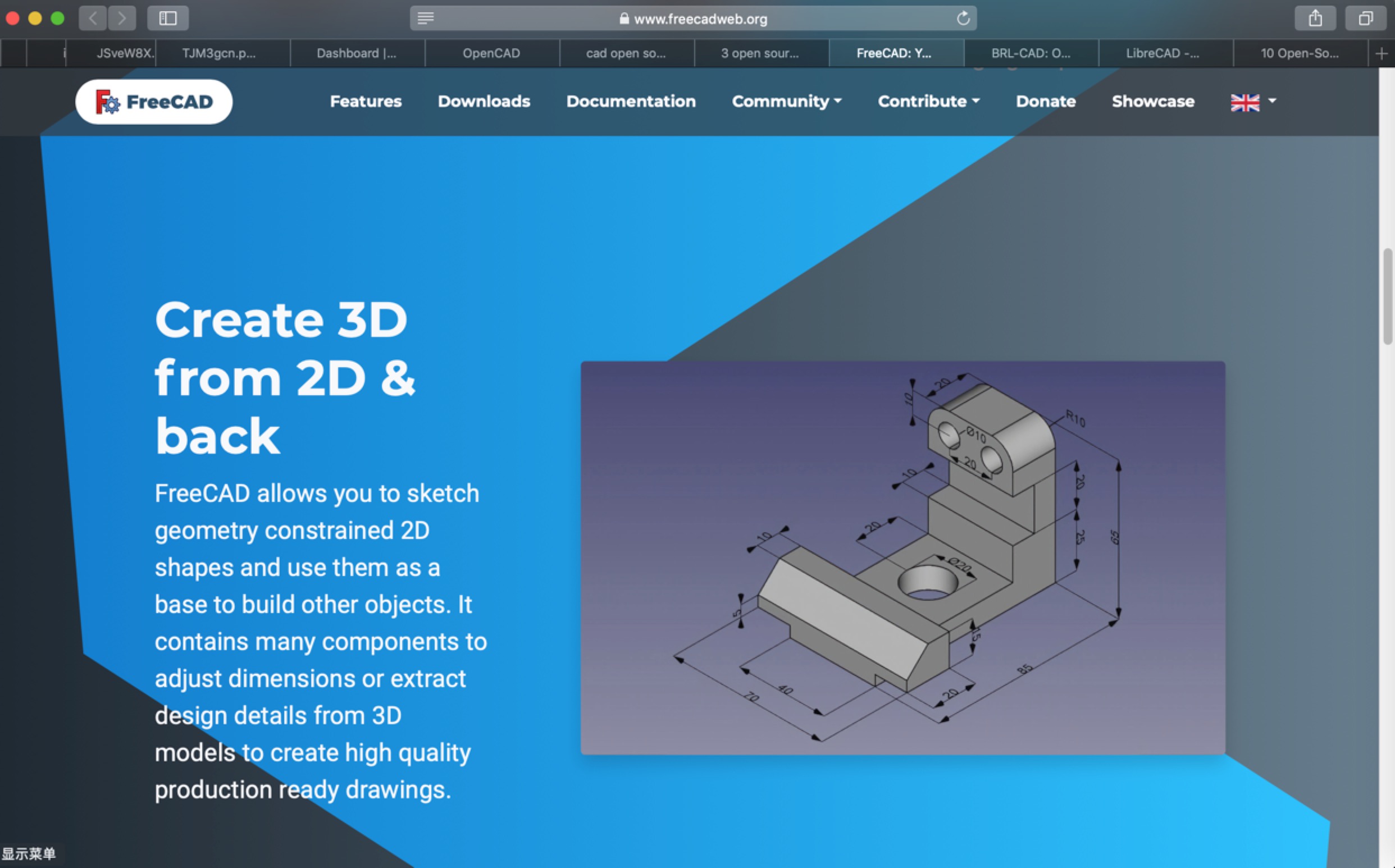Screen dimensions: 1395x868
Task: Click the FreeCAD logo home button
Action: [154, 102]
